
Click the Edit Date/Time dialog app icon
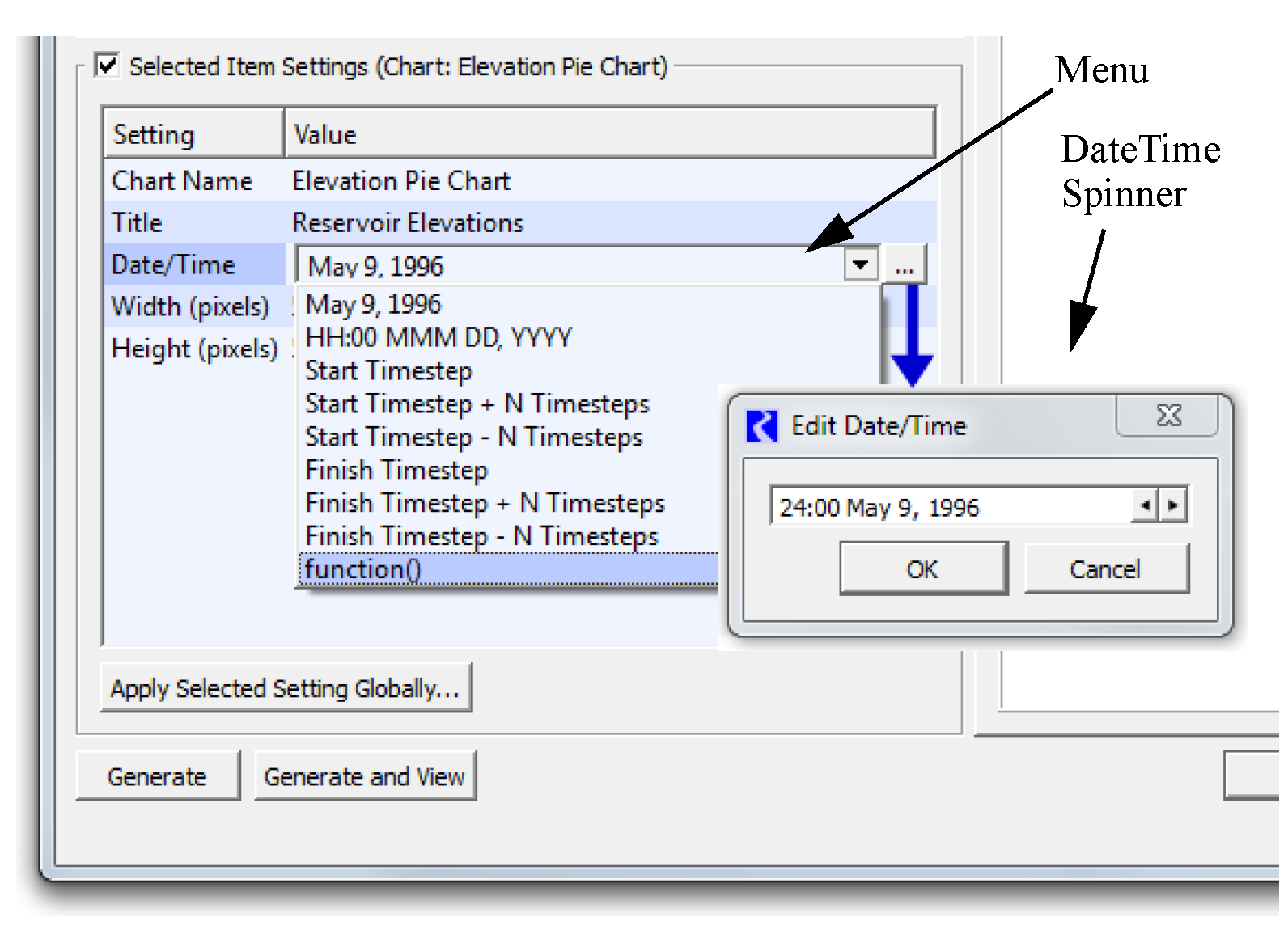point(761,425)
